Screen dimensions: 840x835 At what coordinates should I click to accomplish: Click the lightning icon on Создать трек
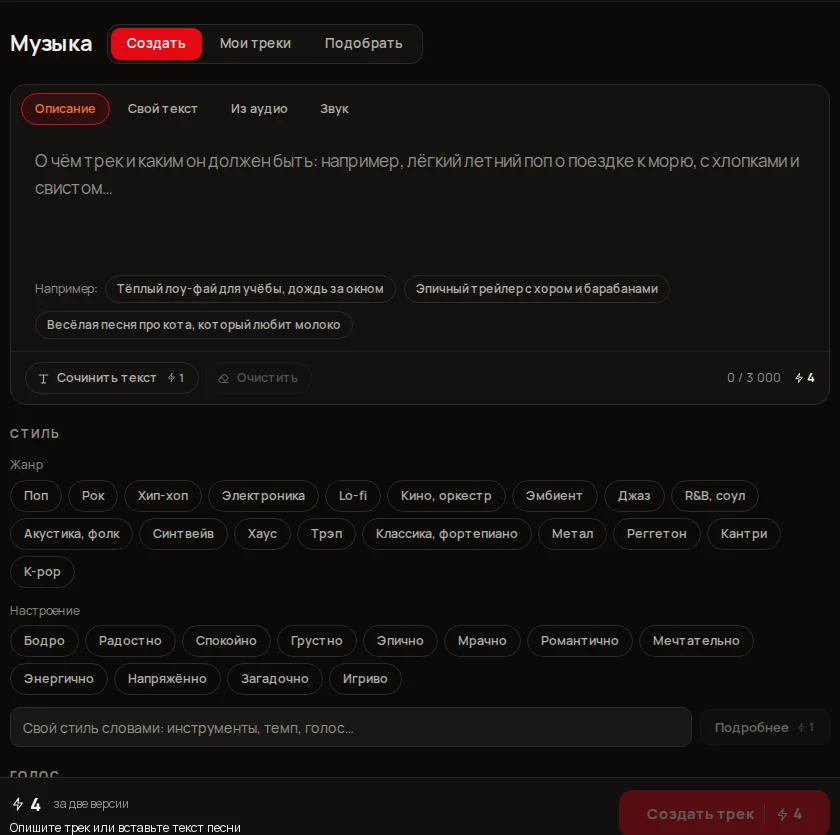[782, 814]
